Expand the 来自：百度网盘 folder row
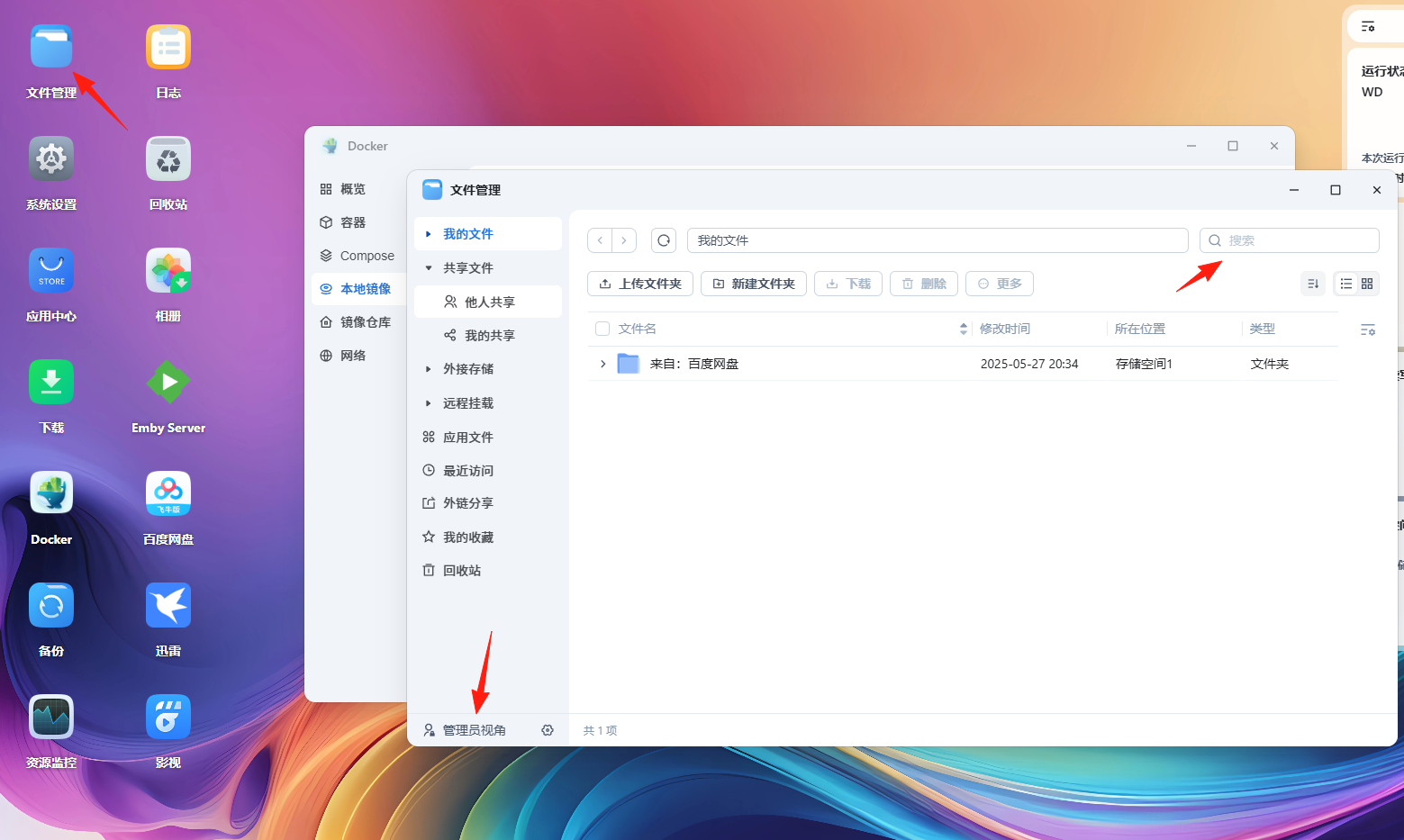This screenshot has height=840, width=1404. click(x=602, y=364)
